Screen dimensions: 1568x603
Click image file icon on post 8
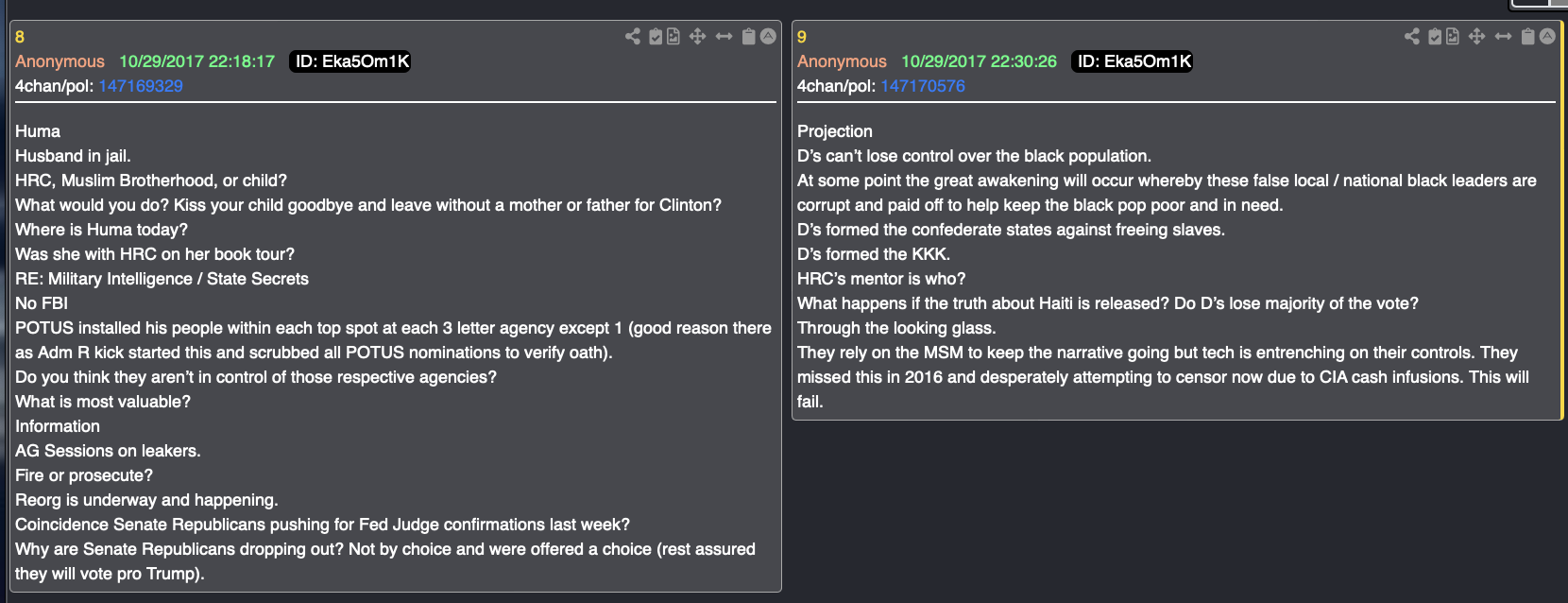click(673, 37)
